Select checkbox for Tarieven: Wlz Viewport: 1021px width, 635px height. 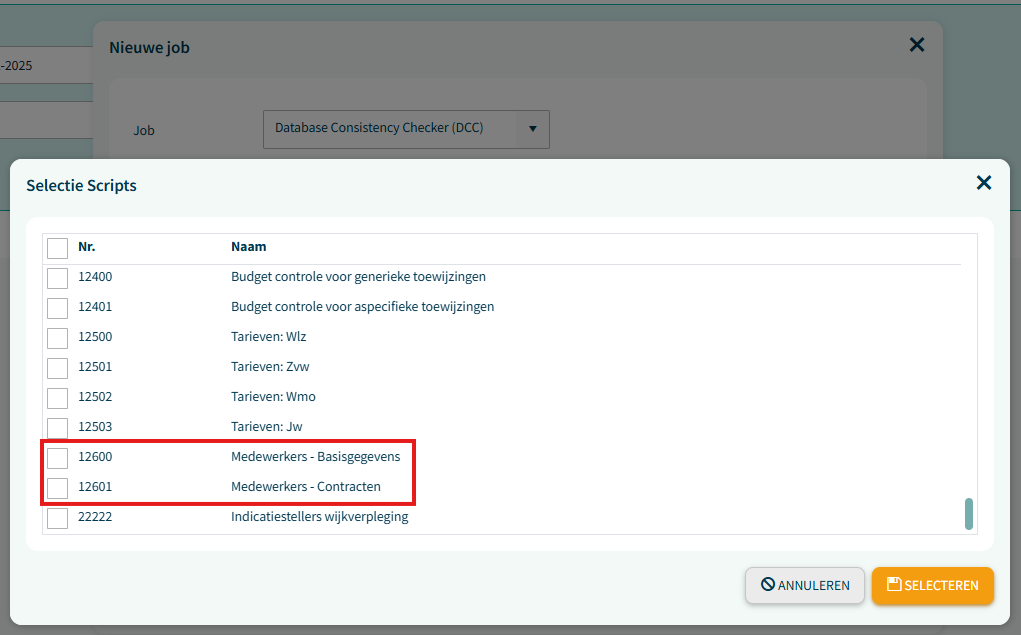[58, 337]
